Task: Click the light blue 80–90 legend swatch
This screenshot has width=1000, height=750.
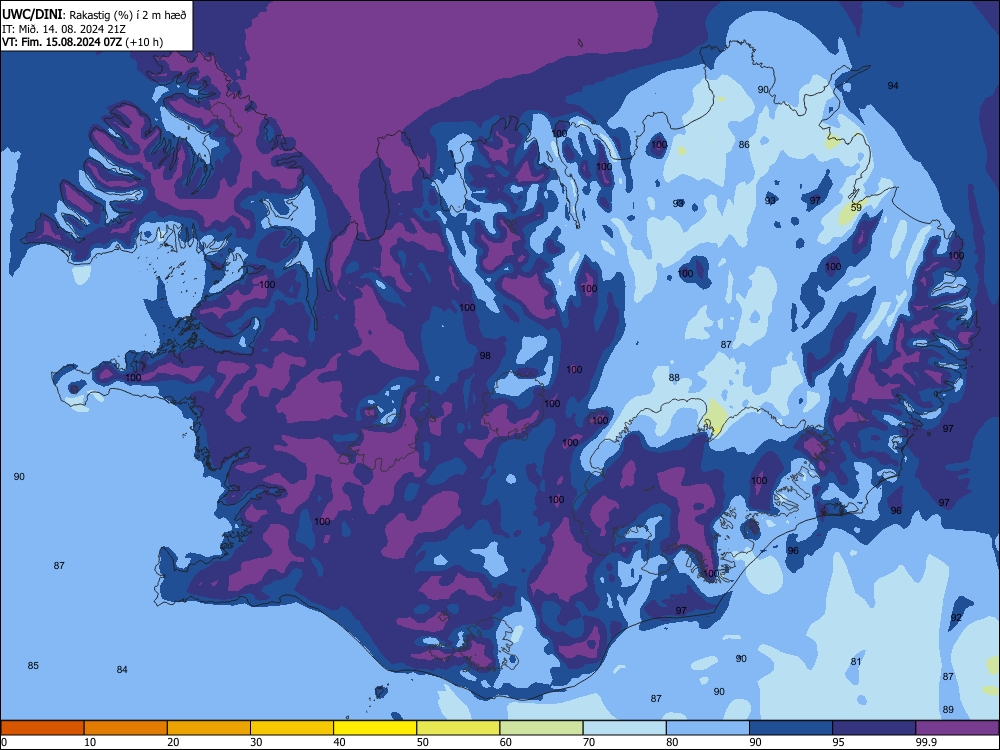Action: (x=708, y=728)
